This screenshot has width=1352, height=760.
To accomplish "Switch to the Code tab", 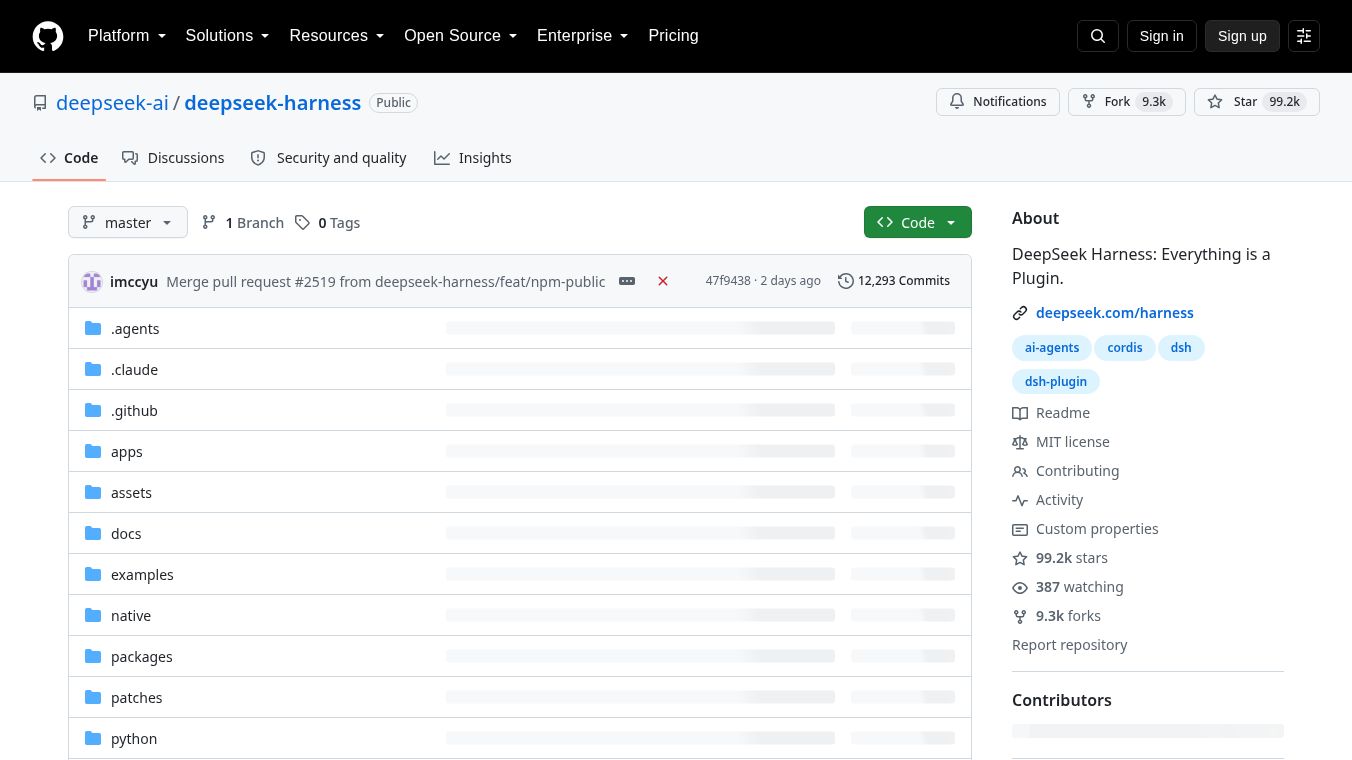I will (69, 158).
